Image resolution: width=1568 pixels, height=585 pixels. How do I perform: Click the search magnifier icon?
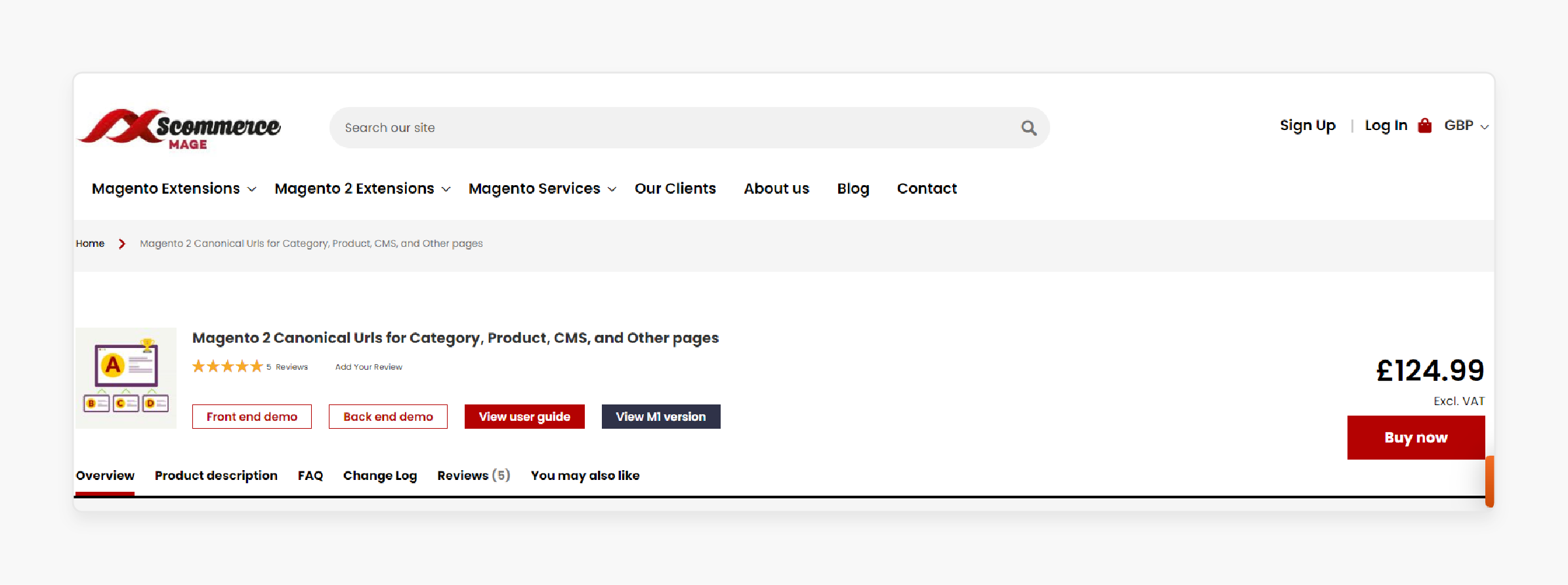pos(1028,128)
